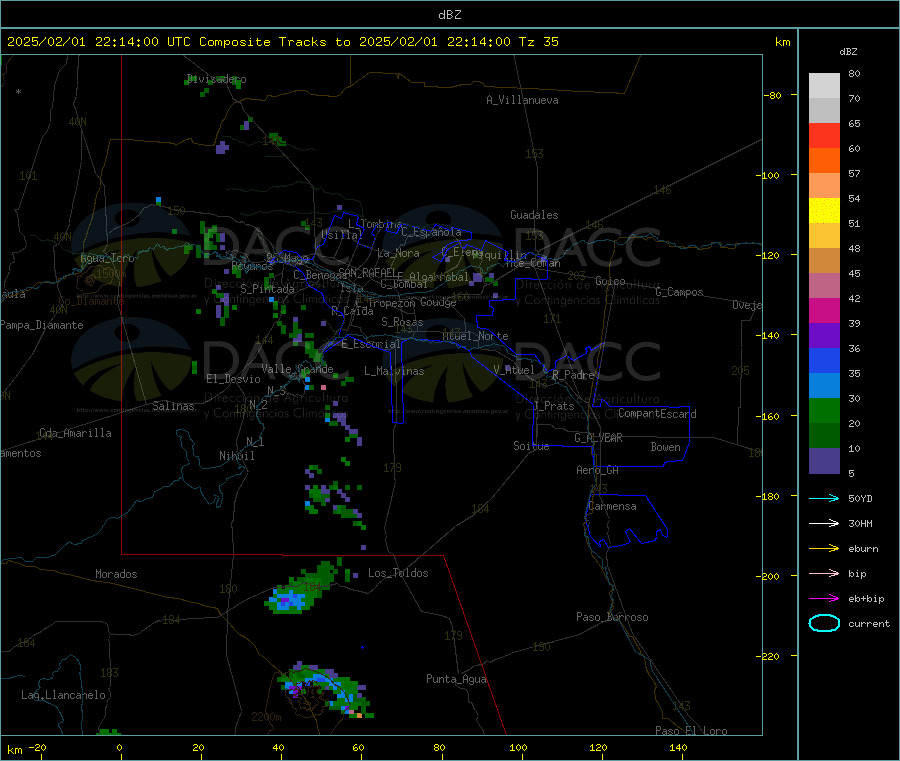Click the Paso_El_Loro map label
This screenshot has height=761, width=900.
click(x=691, y=731)
